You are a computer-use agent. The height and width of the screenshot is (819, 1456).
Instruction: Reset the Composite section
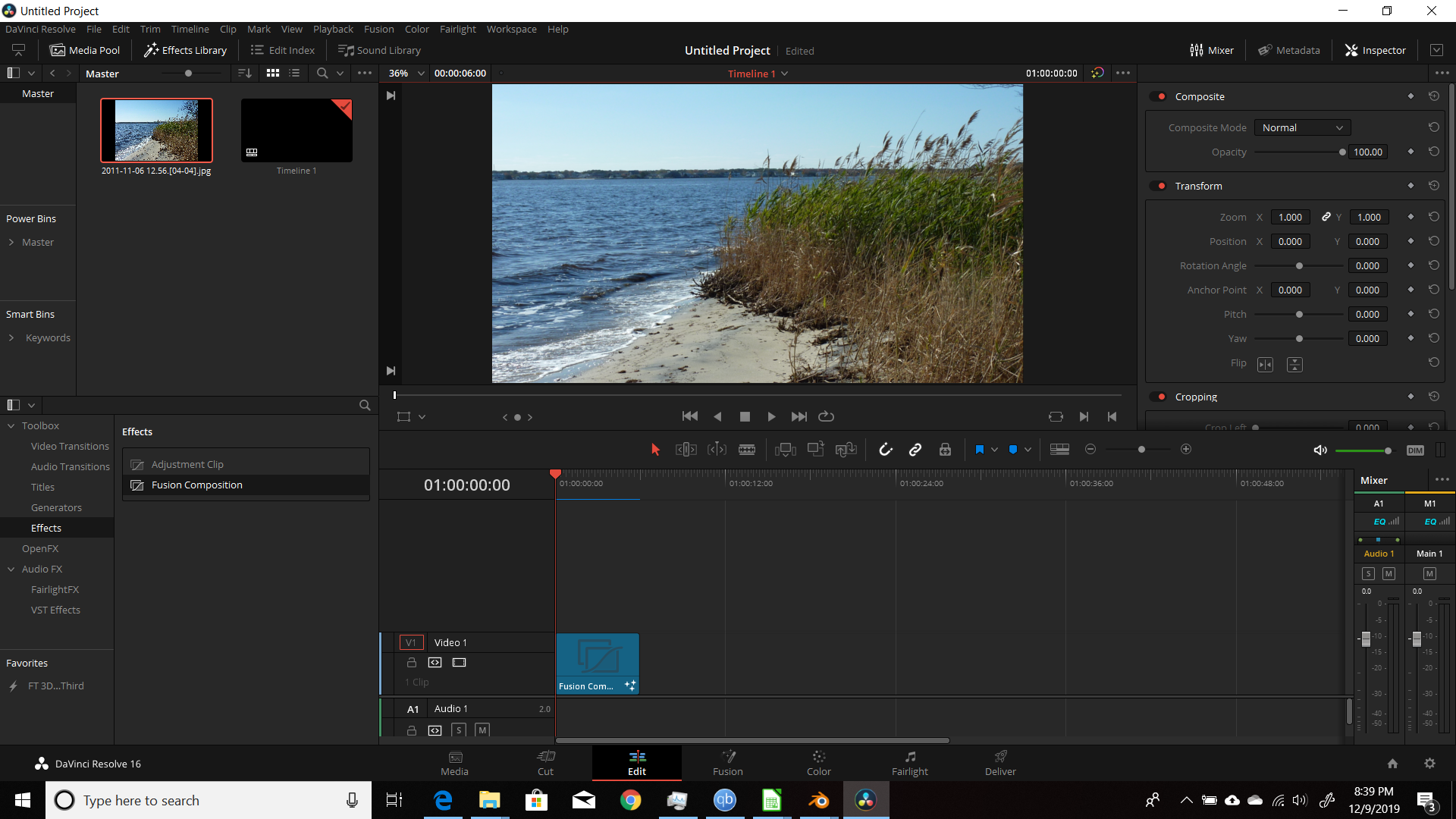(x=1434, y=96)
